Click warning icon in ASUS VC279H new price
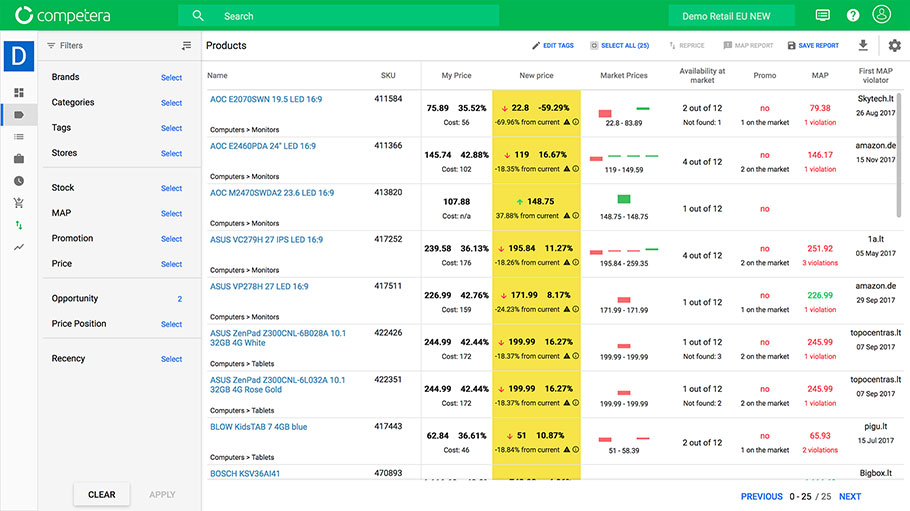The image size is (910, 511). click(x=566, y=262)
